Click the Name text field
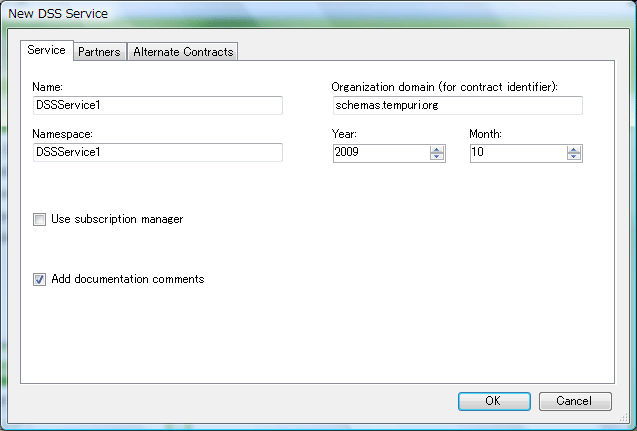The image size is (637, 431). point(157,106)
